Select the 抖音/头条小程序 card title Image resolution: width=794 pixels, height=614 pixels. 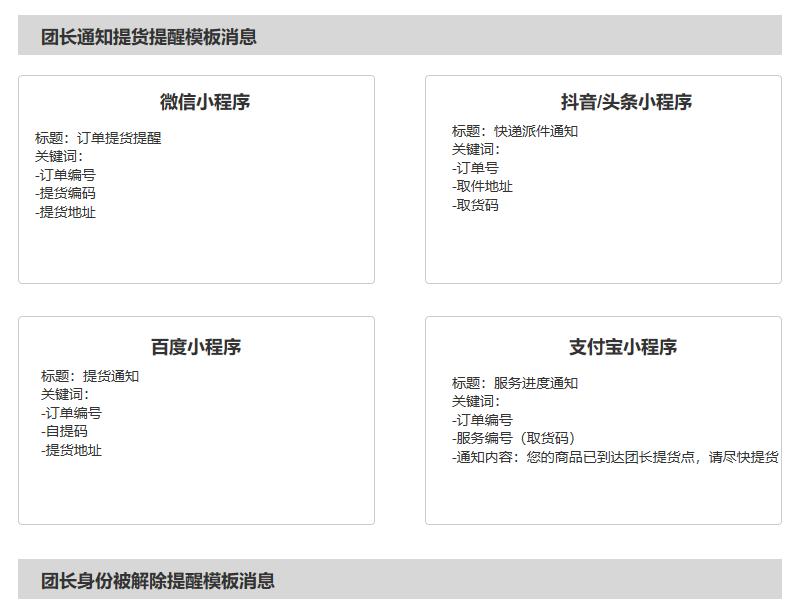(x=626, y=102)
